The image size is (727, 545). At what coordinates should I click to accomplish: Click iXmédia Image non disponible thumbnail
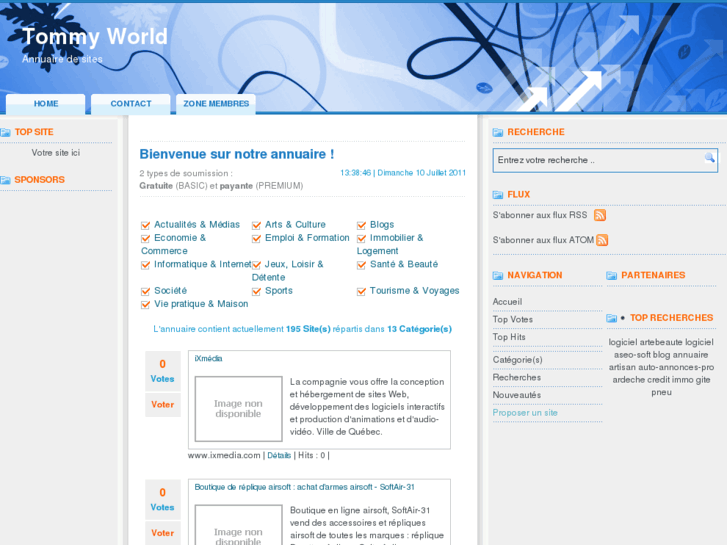pyautogui.click(x=238, y=409)
